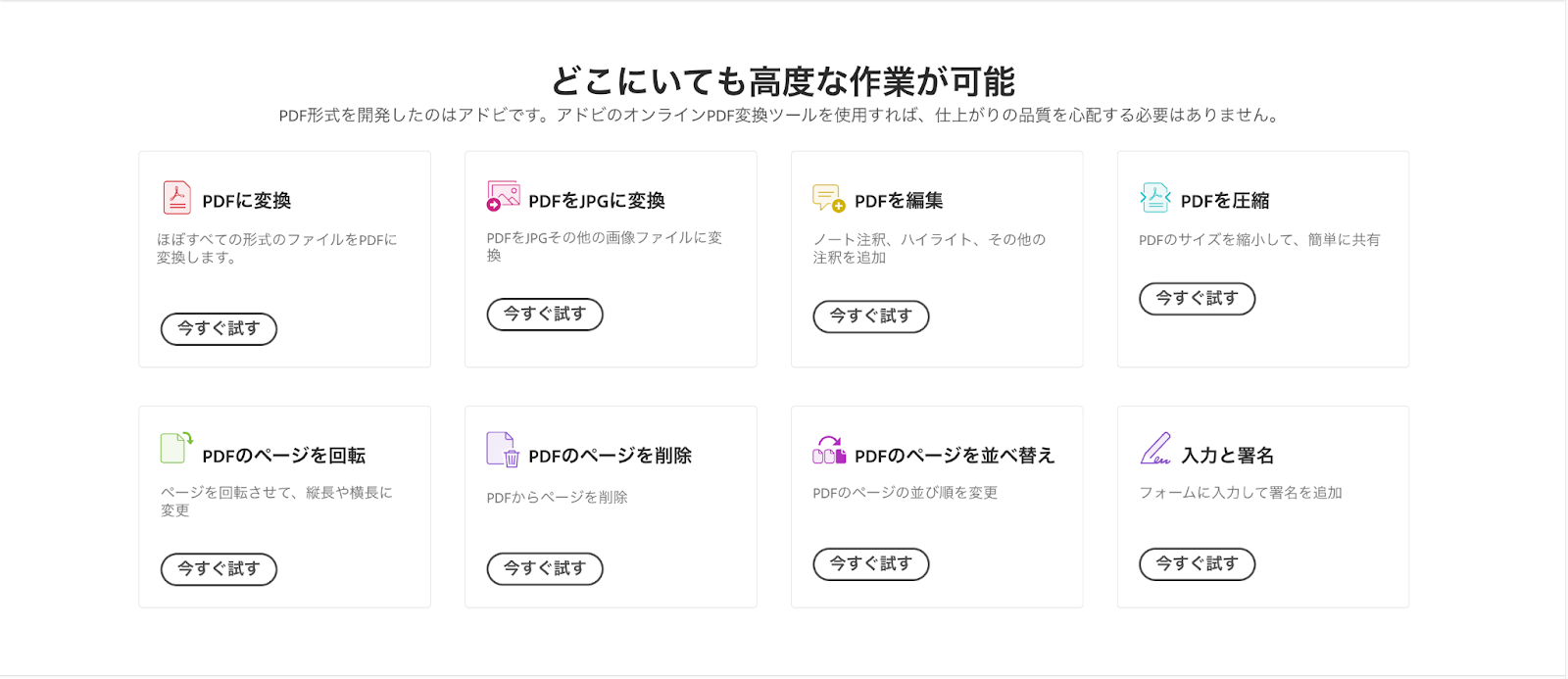1568x679 pixels.
Task: Click 今すぐ試す under PDFを圧縮
Action: [1198, 299]
